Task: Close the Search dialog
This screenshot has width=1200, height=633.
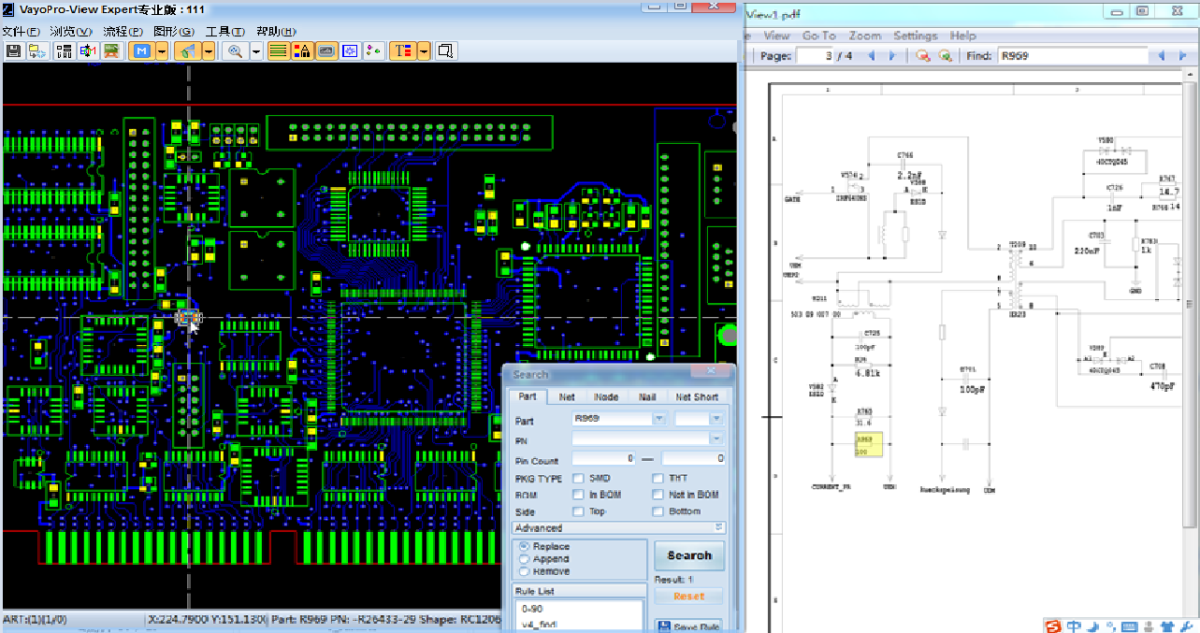Action: coord(710,371)
